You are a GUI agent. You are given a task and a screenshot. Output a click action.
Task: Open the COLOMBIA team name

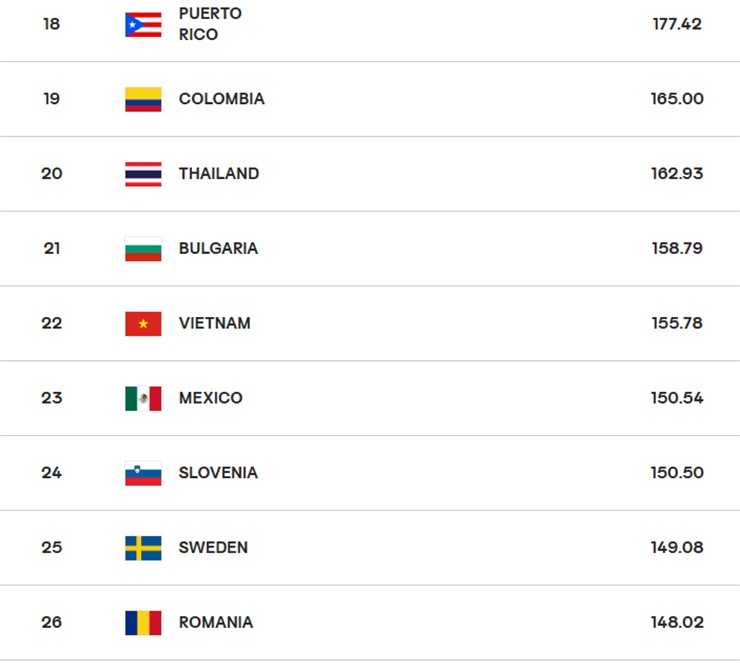tap(221, 99)
